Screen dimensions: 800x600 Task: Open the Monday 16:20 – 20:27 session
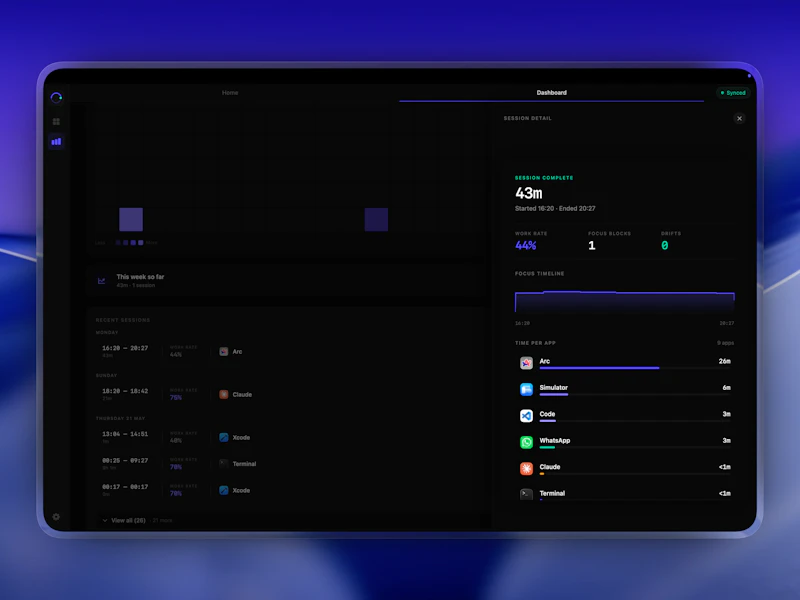pyautogui.click(x=286, y=351)
